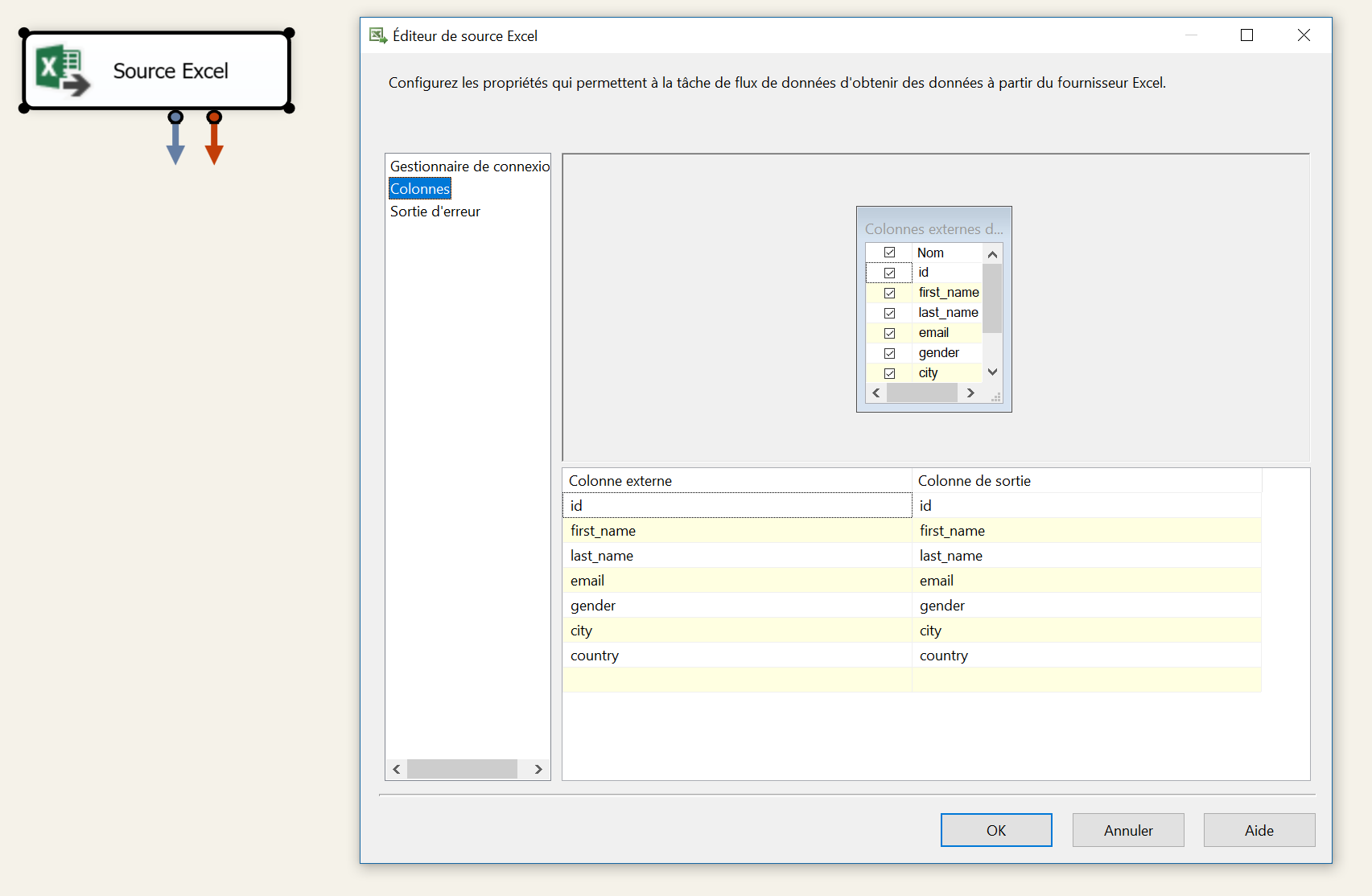The height and width of the screenshot is (896, 1372).
Task: Edit the city output column cell
Action: [1086, 631]
